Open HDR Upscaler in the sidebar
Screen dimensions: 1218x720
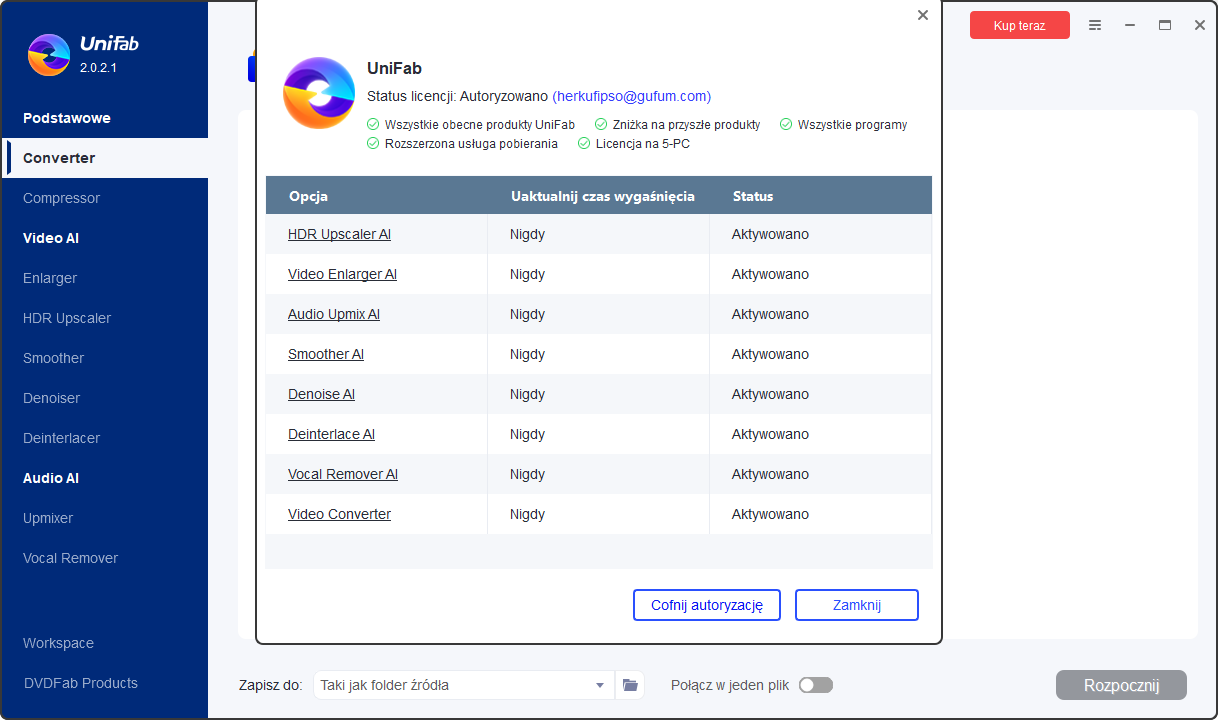coord(104,318)
